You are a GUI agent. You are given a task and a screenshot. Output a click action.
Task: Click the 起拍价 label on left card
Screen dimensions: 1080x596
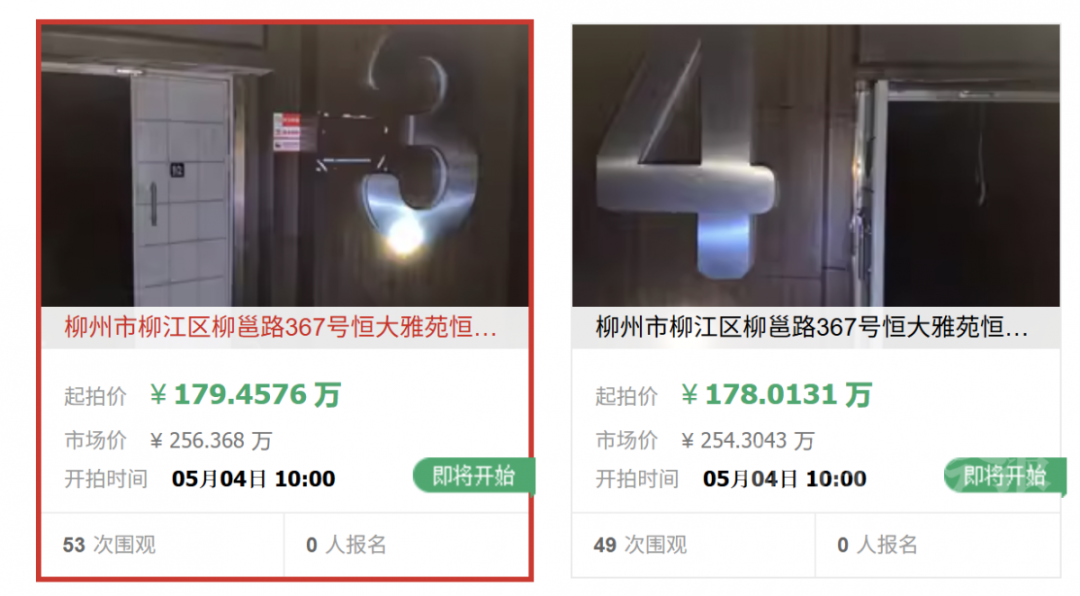click(95, 396)
